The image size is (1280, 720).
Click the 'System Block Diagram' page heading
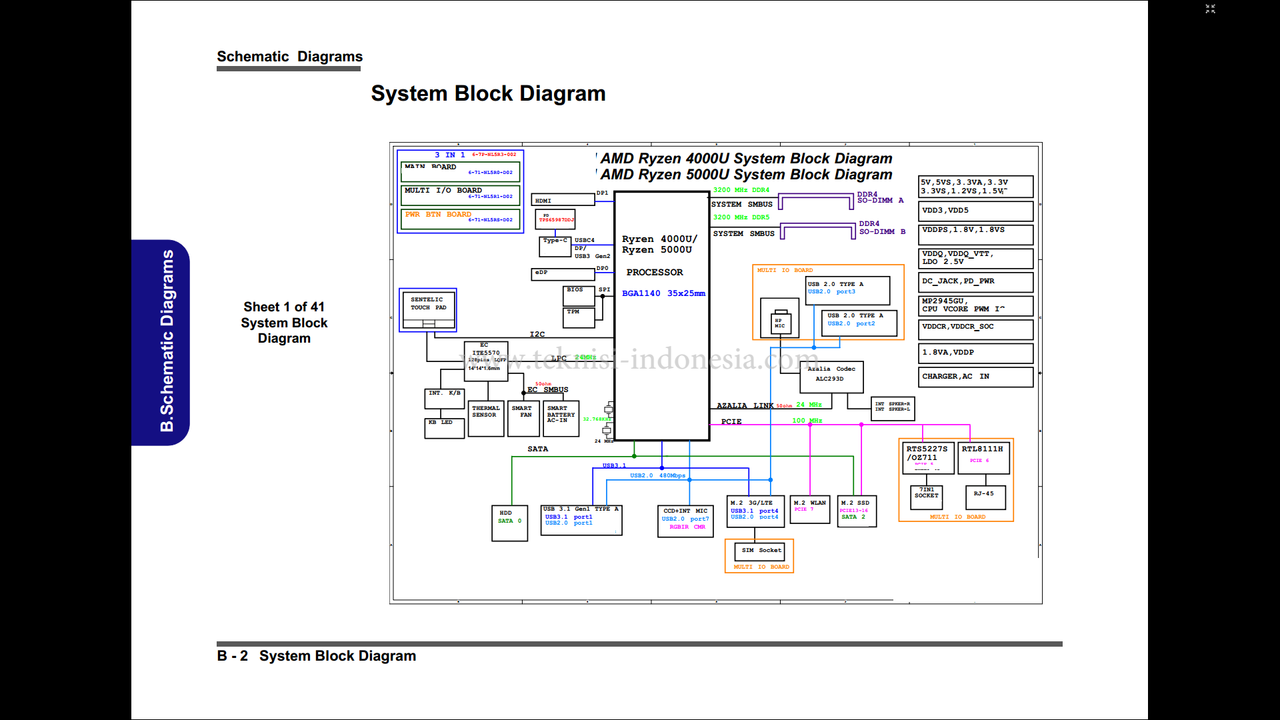click(x=488, y=93)
